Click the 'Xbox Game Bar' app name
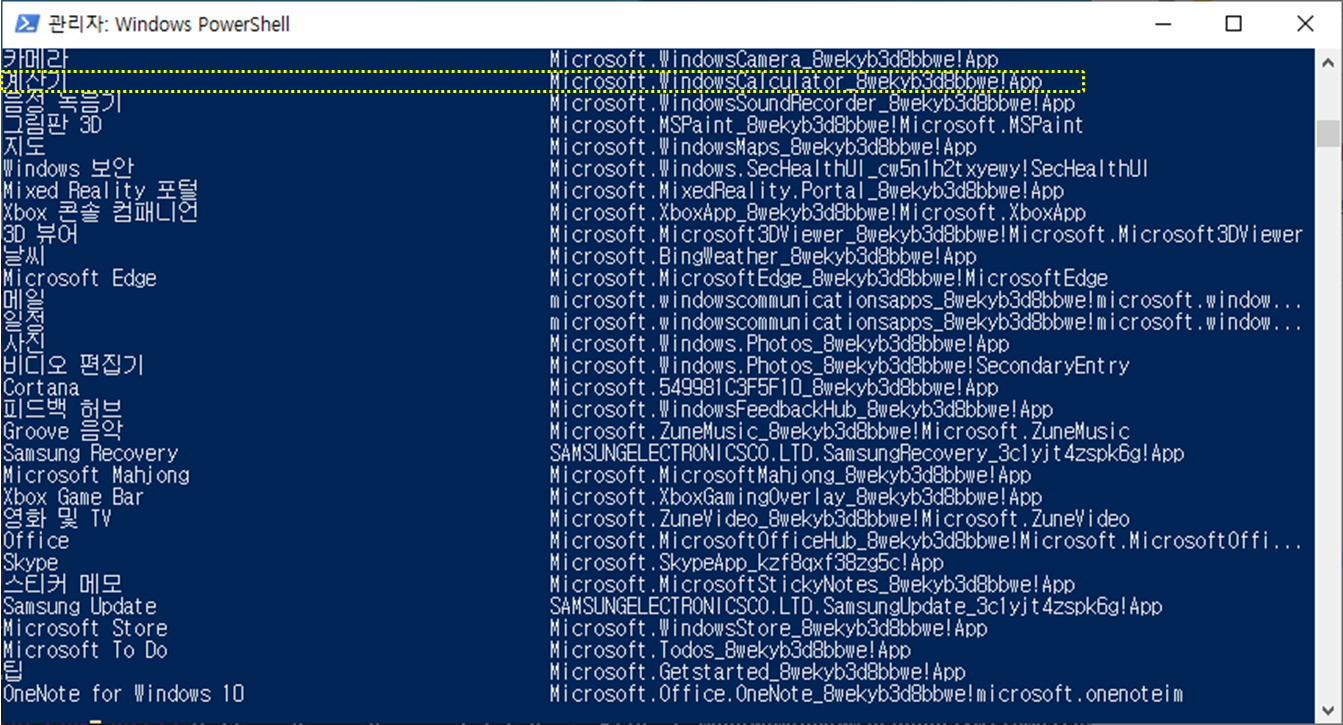This screenshot has height=725, width=1343. pyautogui.click(x=74, y=498)
